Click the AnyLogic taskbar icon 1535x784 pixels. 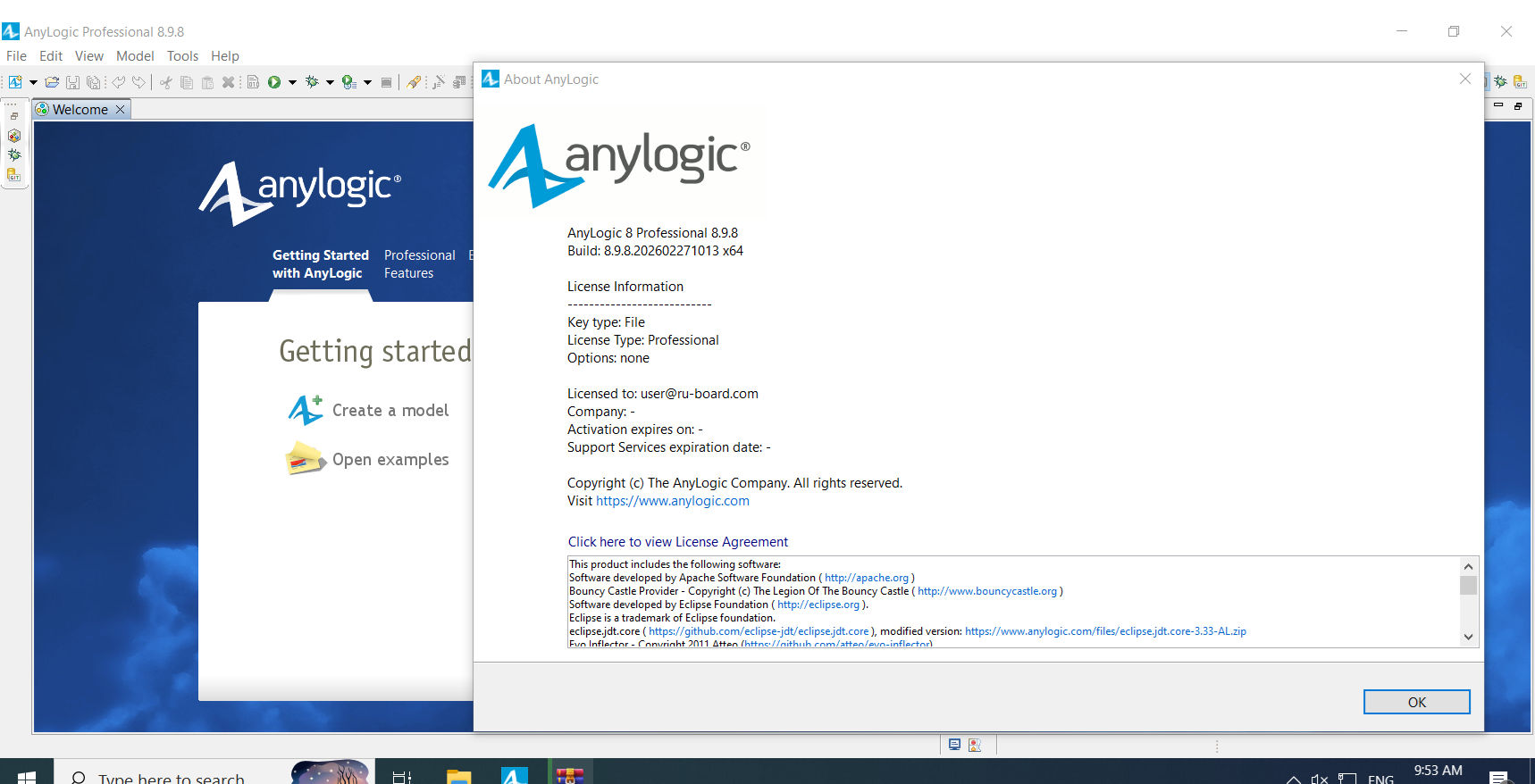pyautogui.click(x=515, y=775)
